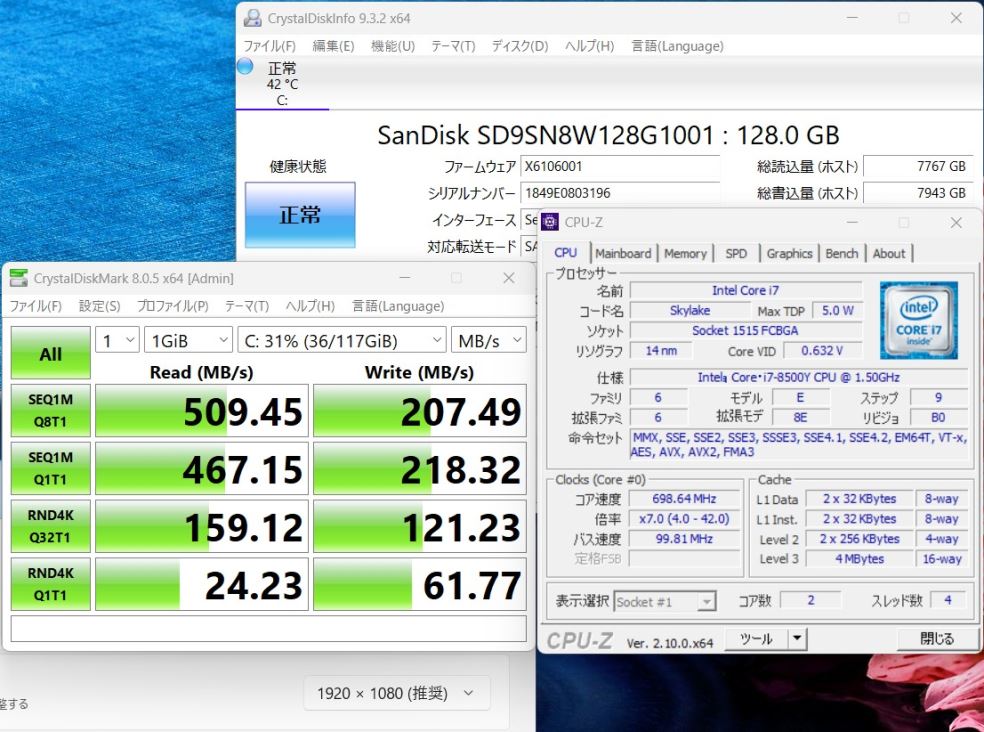
Task: Open テーマ(T) menu in CrystalDiskMark
Action: 247,306
